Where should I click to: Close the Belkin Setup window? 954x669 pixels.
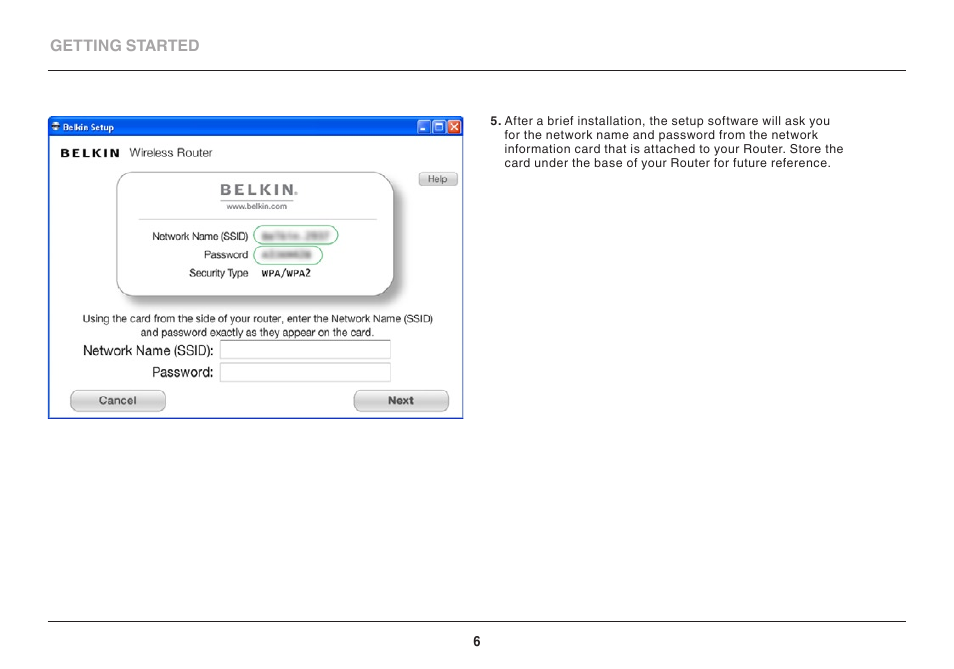pyautogui.click(x=454, y=127)
